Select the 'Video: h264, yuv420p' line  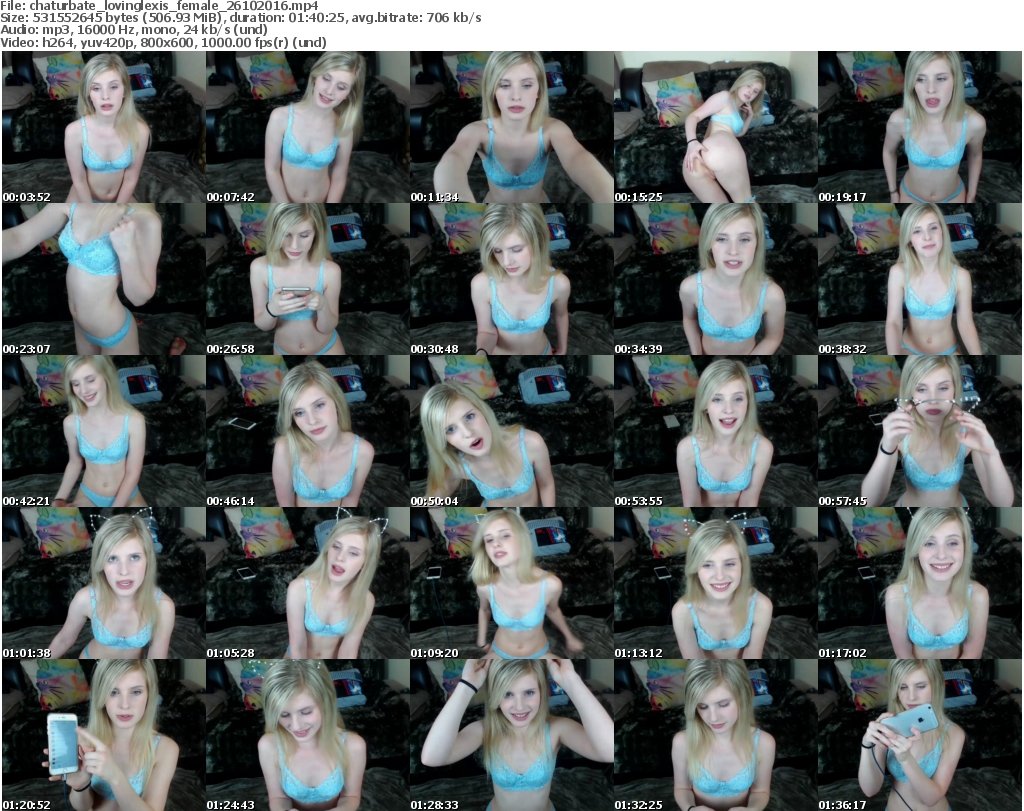pos(163,42)
